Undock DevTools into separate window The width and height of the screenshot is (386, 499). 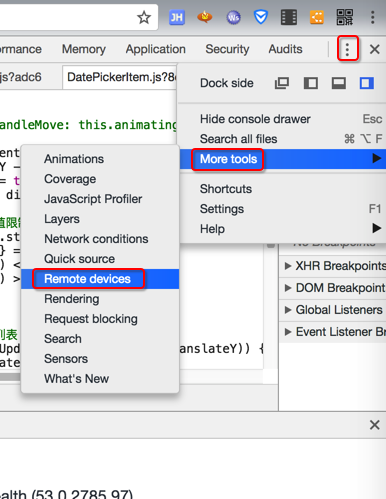tap(282, 83)
